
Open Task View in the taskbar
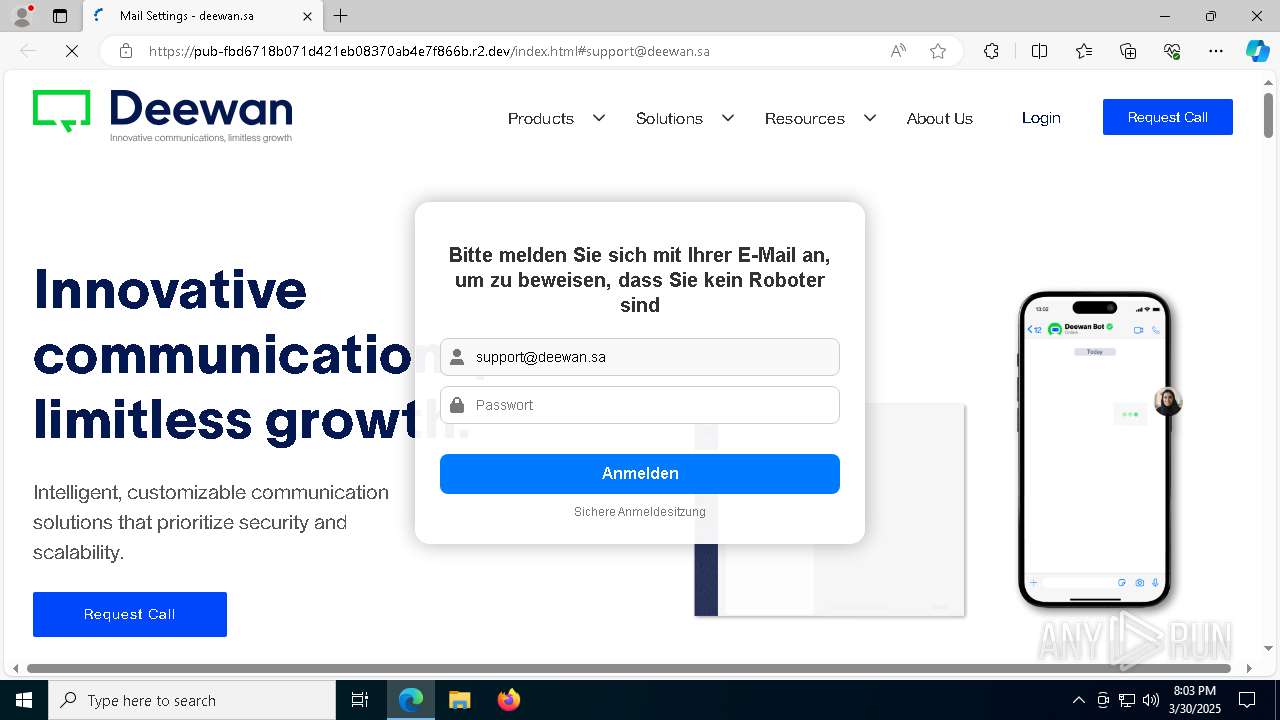point(360,700)
